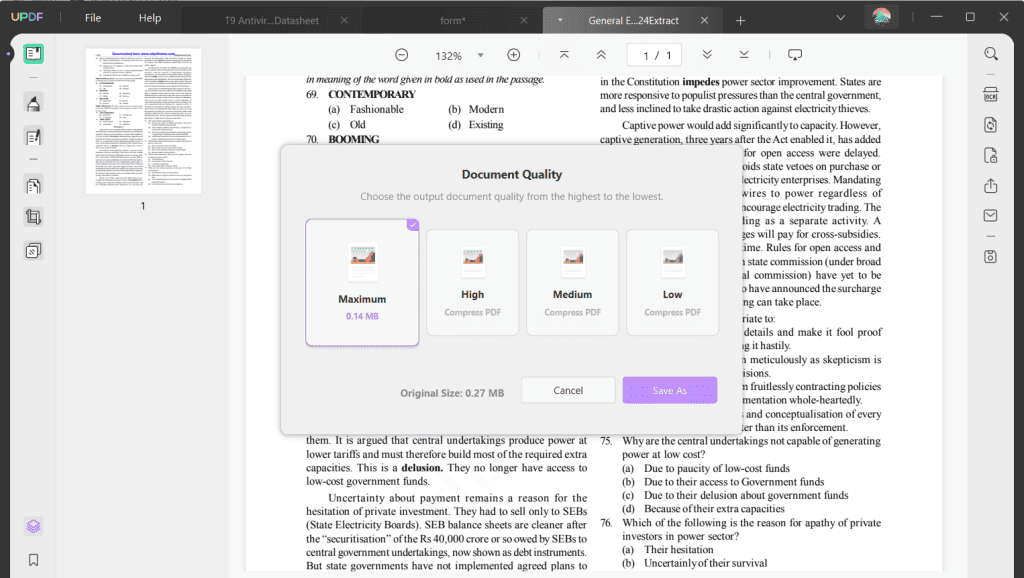Select the page 1 thumbnail

click(x=143, y=121)
